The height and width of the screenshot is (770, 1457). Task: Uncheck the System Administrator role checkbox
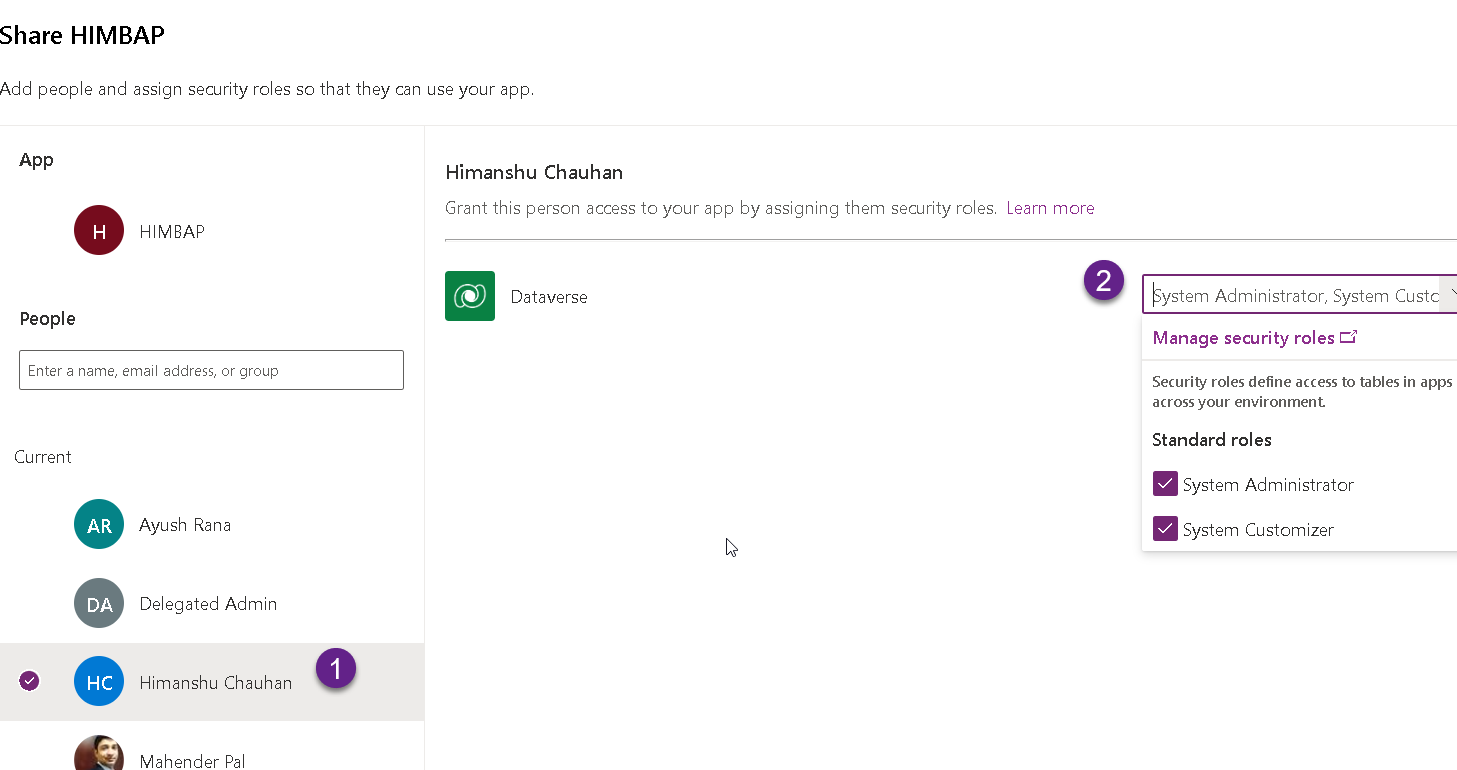point(1165,485)
